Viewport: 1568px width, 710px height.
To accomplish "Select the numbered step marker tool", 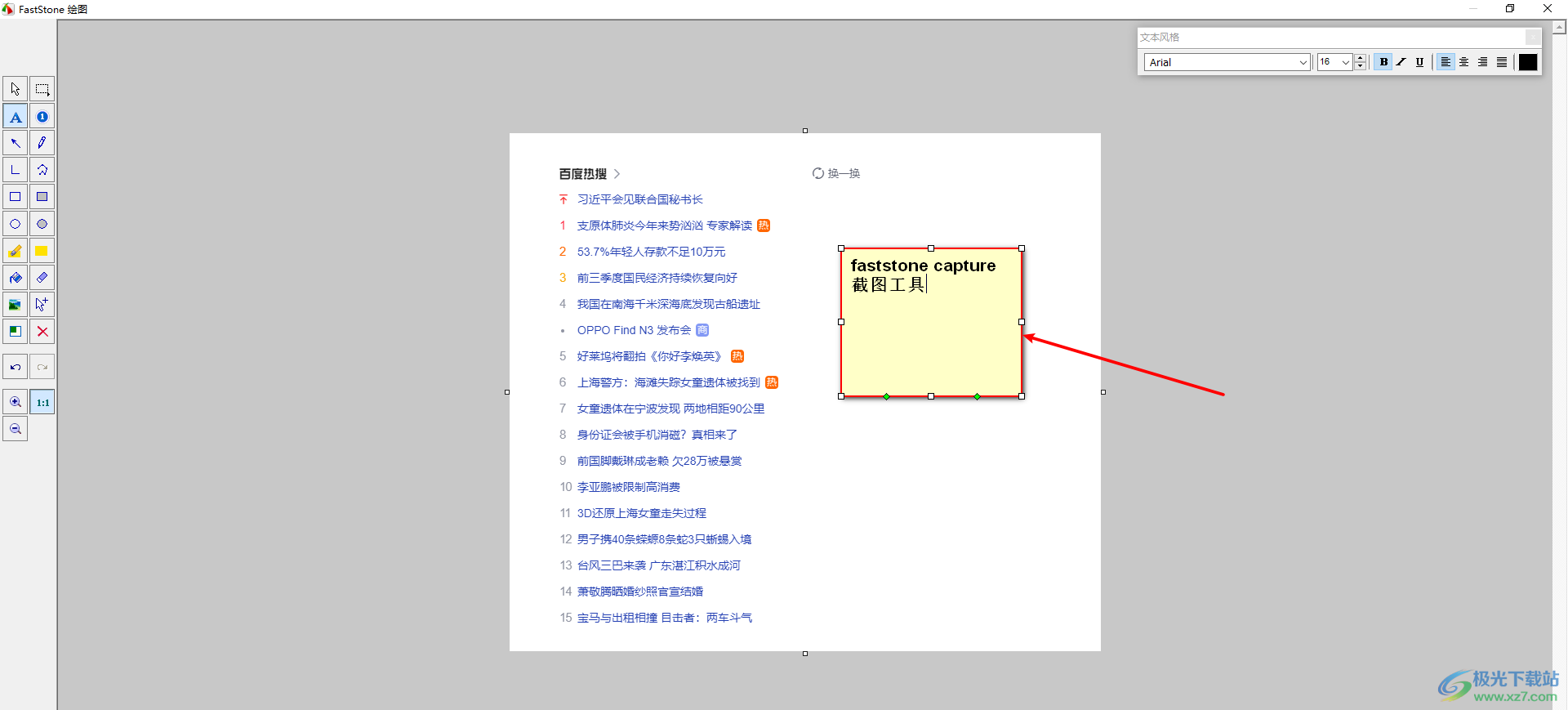I will click(x=42, y=116).
